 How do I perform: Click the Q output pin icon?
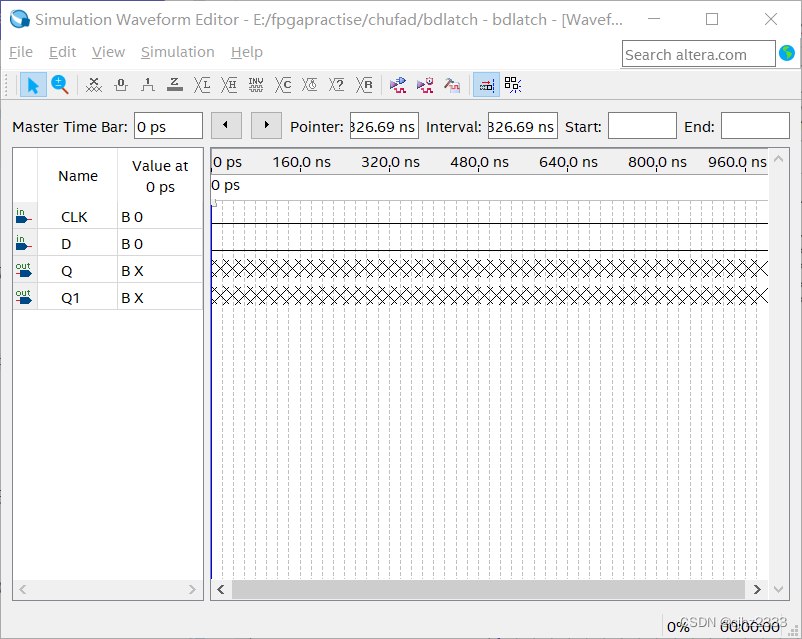tap(23, 271)
